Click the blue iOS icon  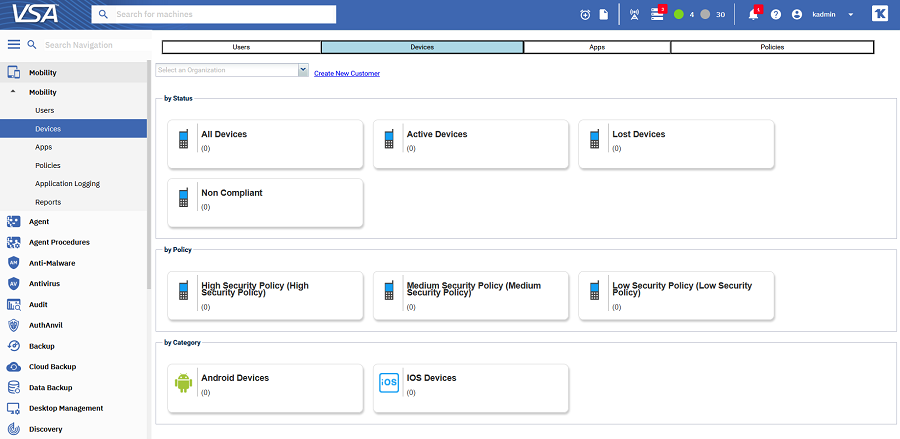click(389, 383)
